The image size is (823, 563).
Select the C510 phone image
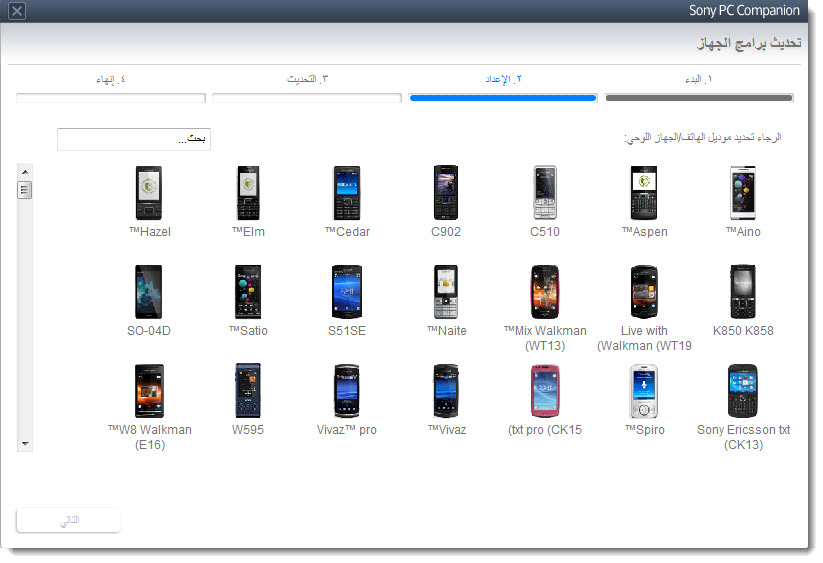point(545,193)
